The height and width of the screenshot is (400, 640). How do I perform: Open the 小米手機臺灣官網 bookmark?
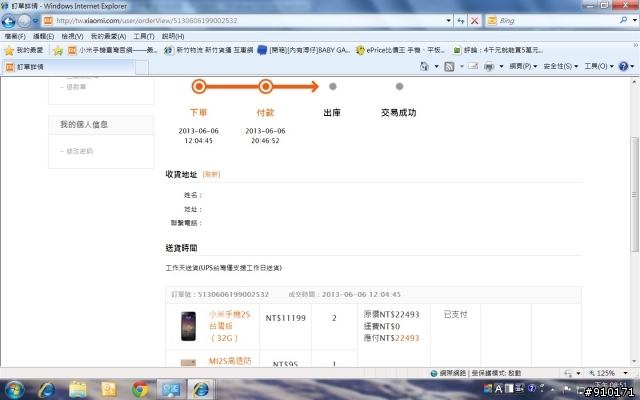pyautogui.click(x=113, y=50)
